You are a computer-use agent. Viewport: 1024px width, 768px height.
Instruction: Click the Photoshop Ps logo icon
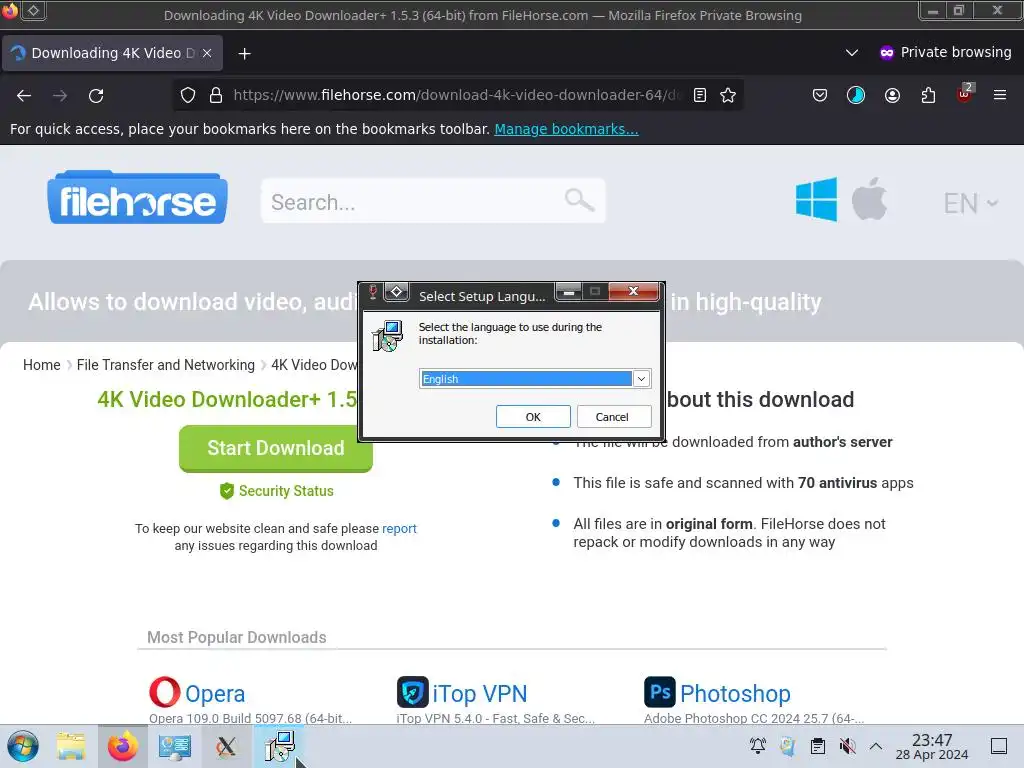[x=660, y=692]
